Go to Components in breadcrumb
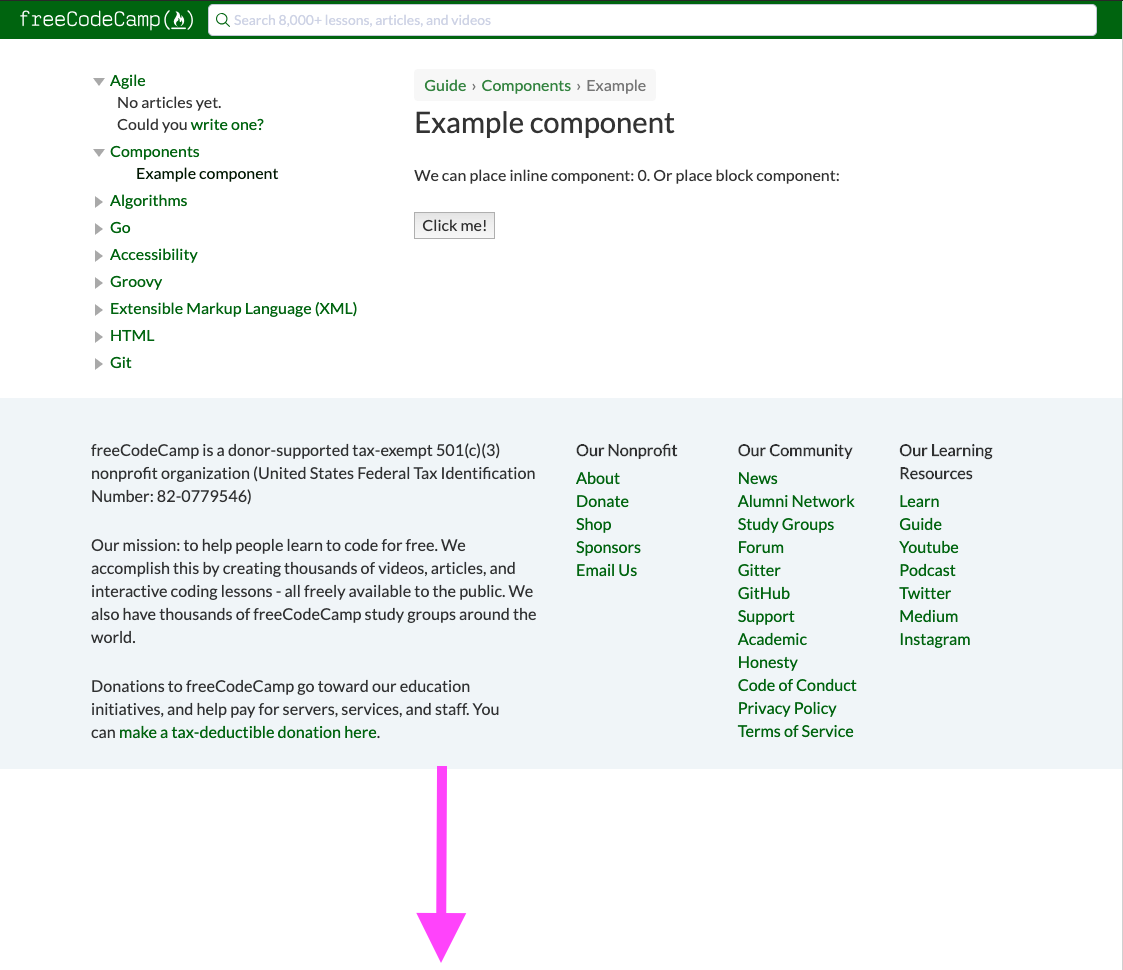Screen dimensions: 1123x970 (x=526, y=85)
